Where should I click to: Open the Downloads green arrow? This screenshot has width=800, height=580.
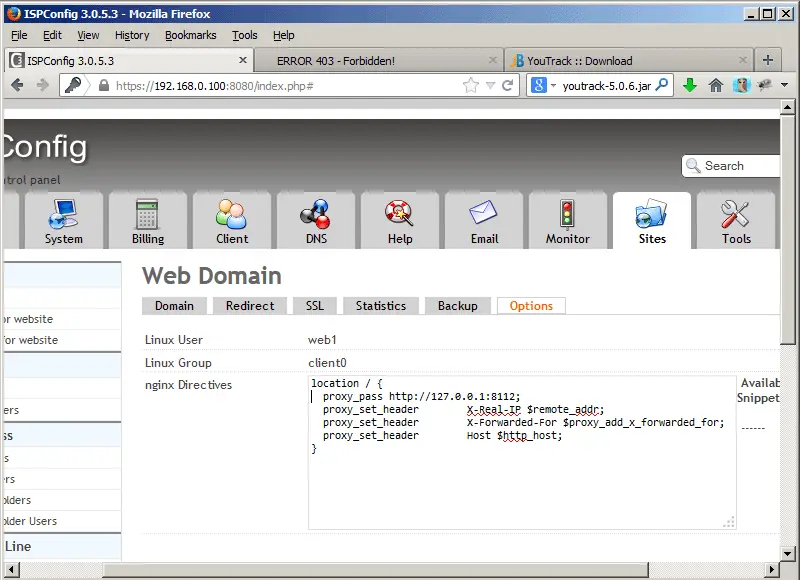pos(690,85)
